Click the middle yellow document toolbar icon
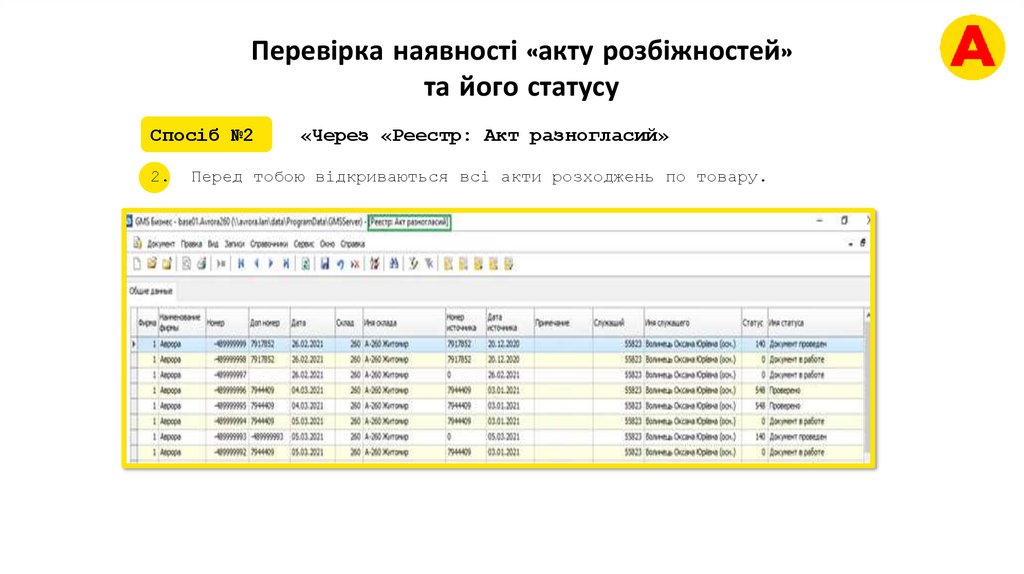Image resolution: width=1024 pixels, height=574 pixels. (478, 264)
